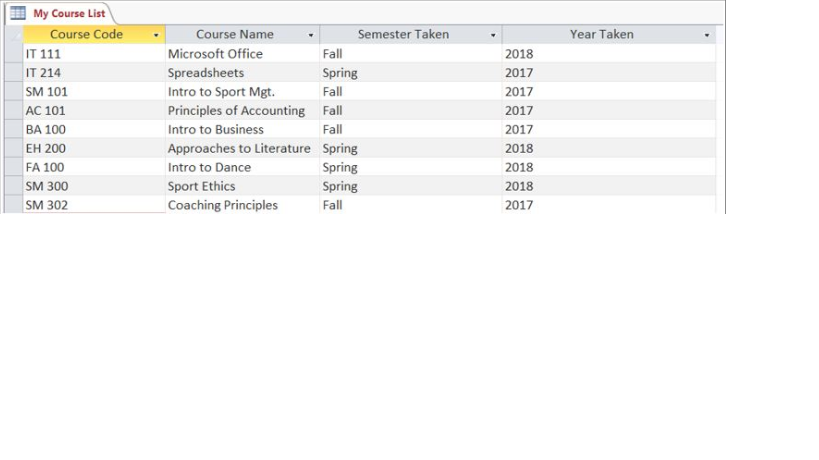Click the row selector beside SM 300
Screen dimensions: 819x460
13,187
